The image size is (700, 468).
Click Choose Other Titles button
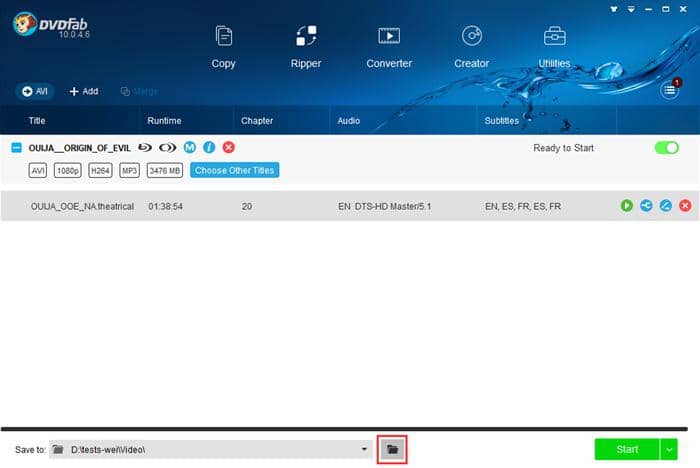point(234,170)
